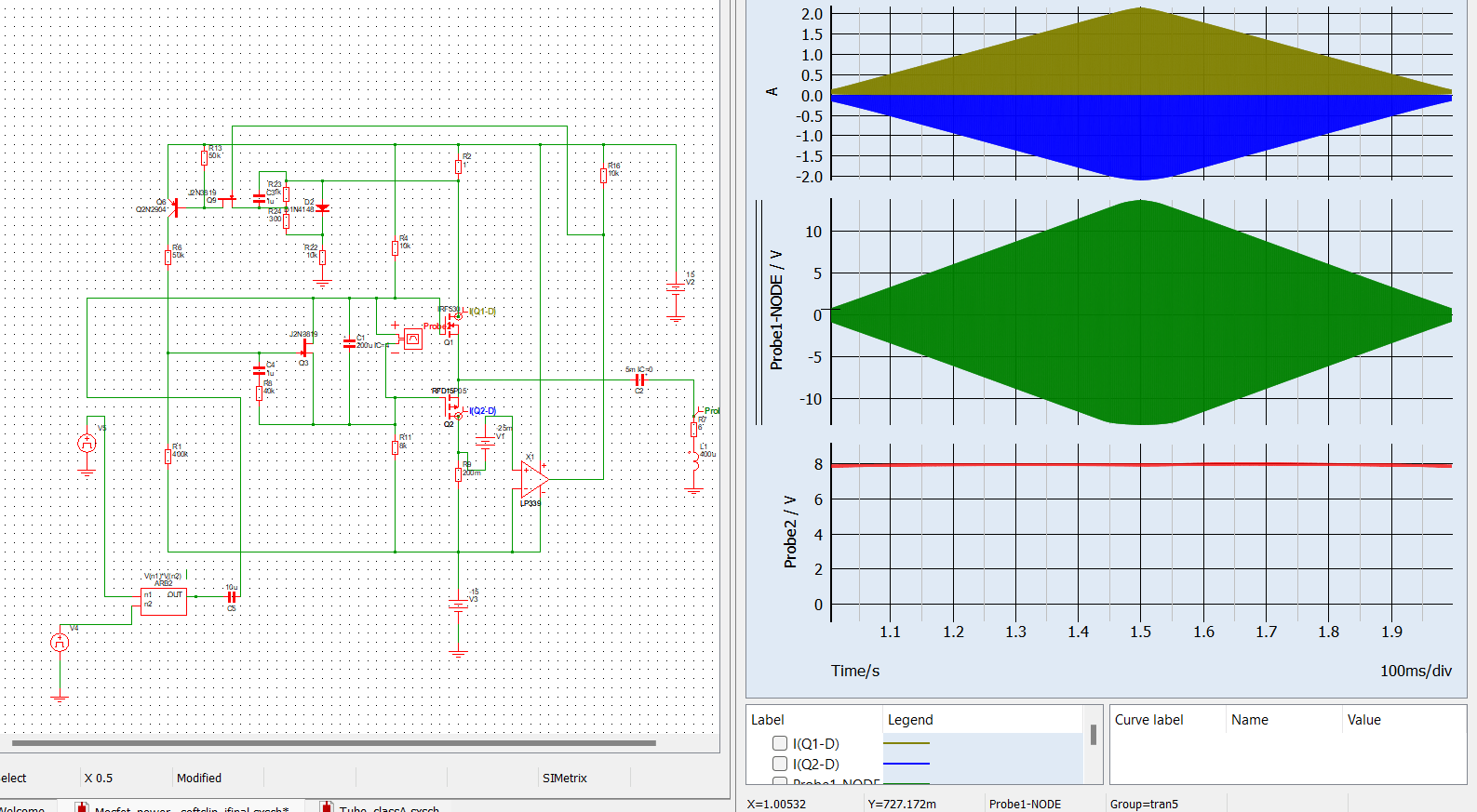1477x812 pixels.
Task: Click the schematic horizontal scrollbar
Action: [x=333, y=743]
